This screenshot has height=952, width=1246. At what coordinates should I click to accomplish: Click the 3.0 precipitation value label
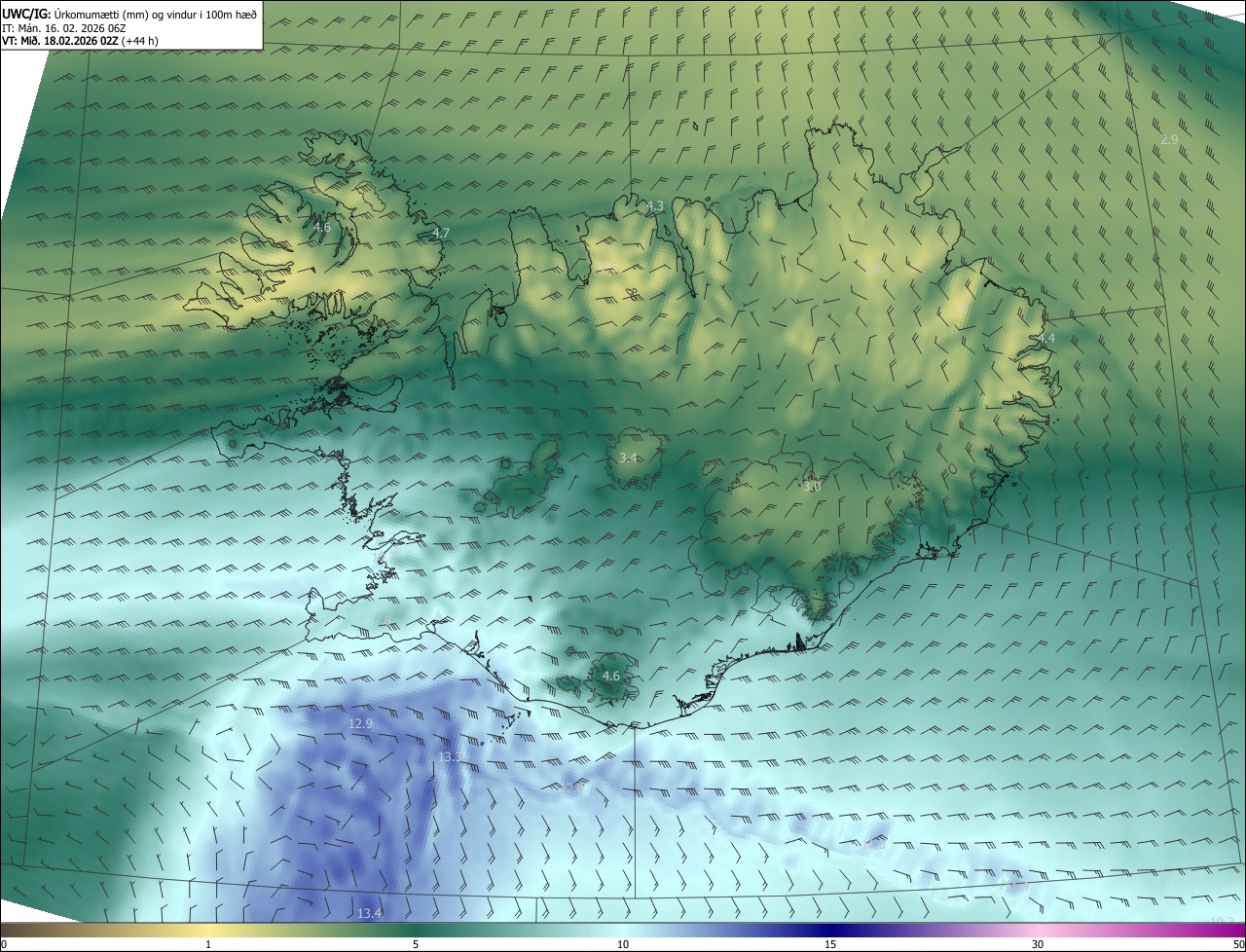[x=812, y=486]
